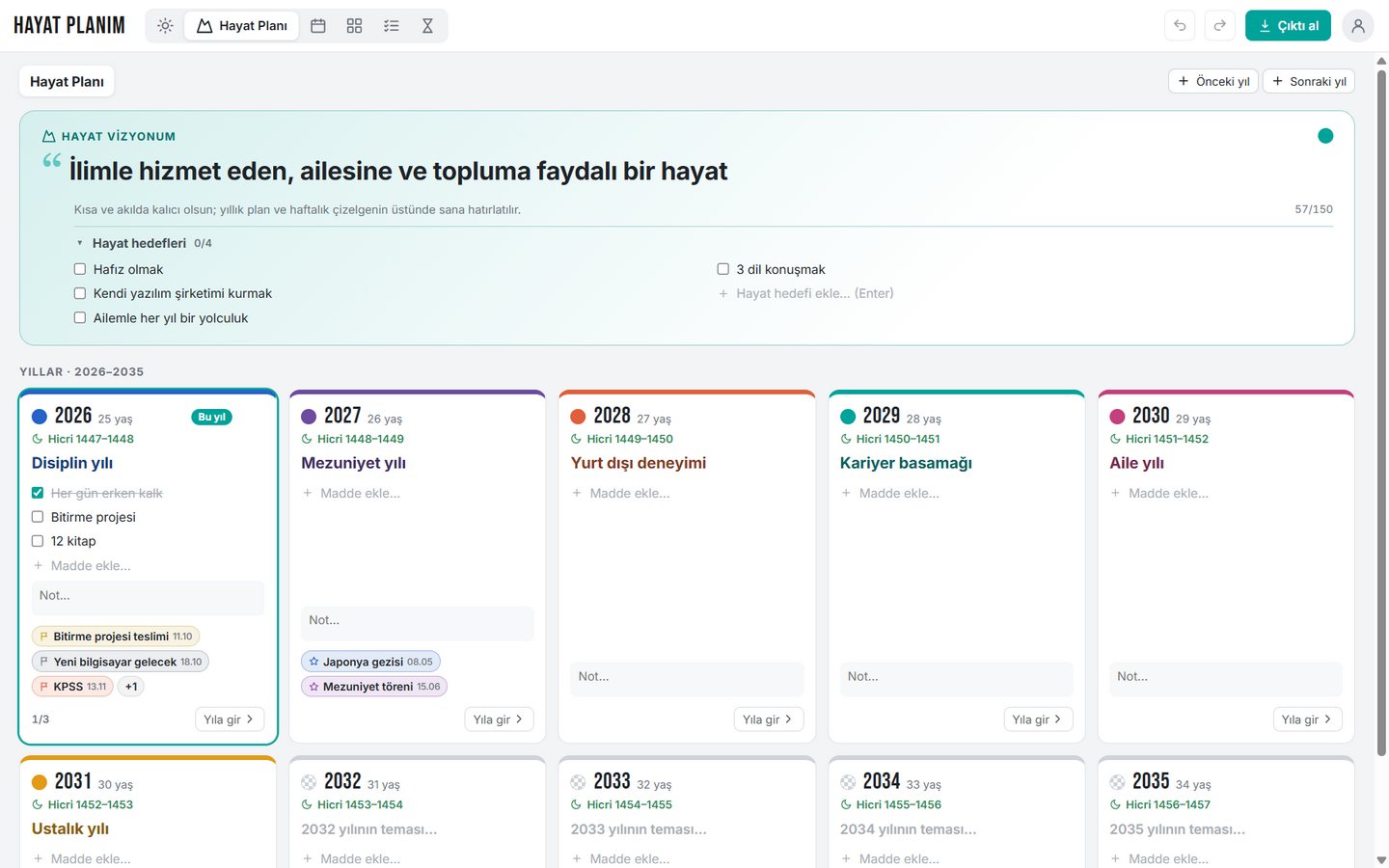
Task: Add a previous year with Önceki yıl
Action: (x=1213, y=81)
